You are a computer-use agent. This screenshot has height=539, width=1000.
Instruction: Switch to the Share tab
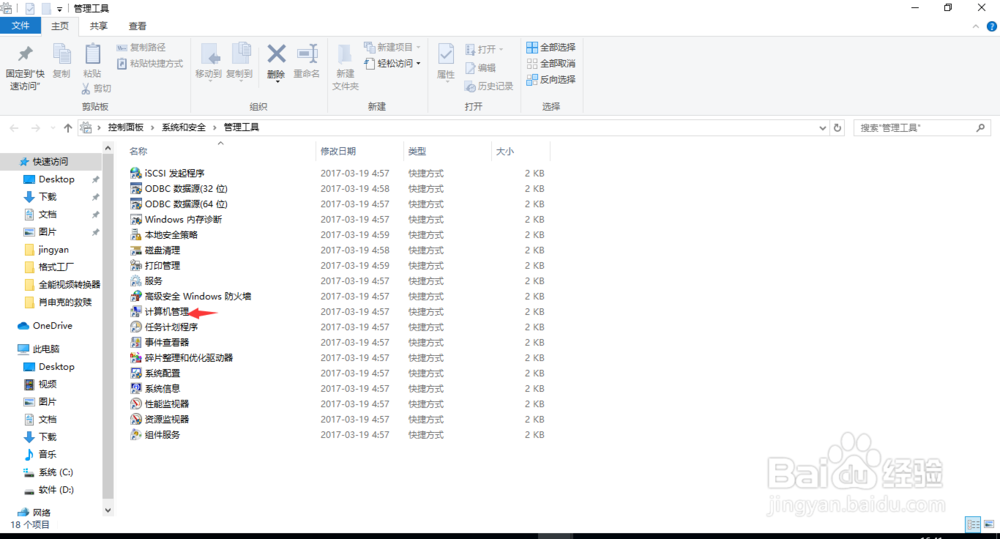[x=98, y=26]
